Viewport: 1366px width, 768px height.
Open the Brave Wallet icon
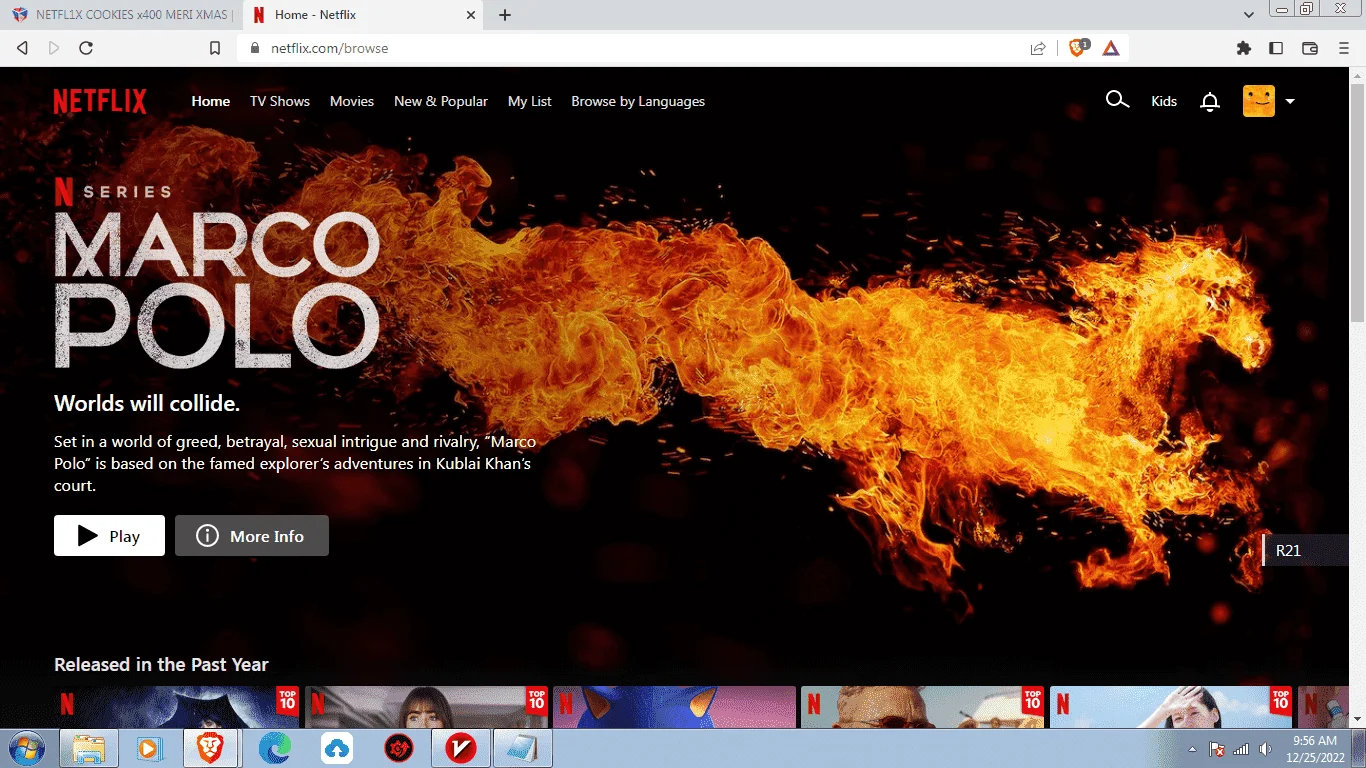[1310, 48]
